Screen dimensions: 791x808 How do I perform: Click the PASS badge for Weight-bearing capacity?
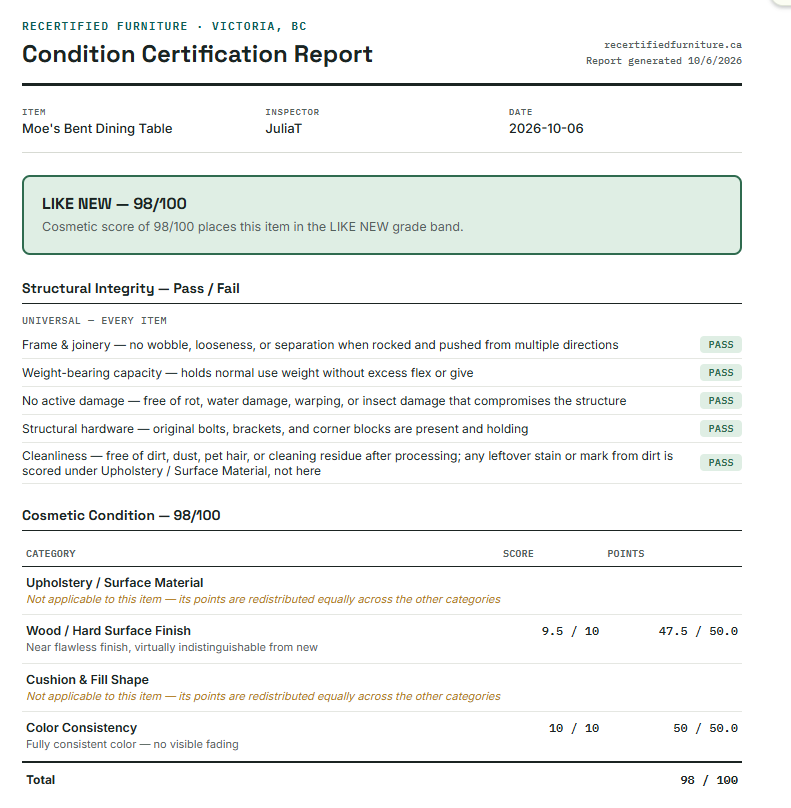(720, 373)
